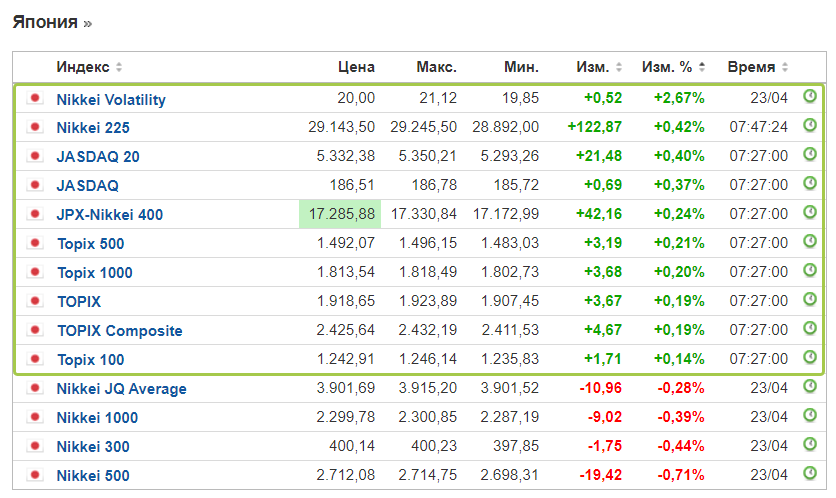
Task: Open Nikkei JQ Average index link
Action: [122, 389]
